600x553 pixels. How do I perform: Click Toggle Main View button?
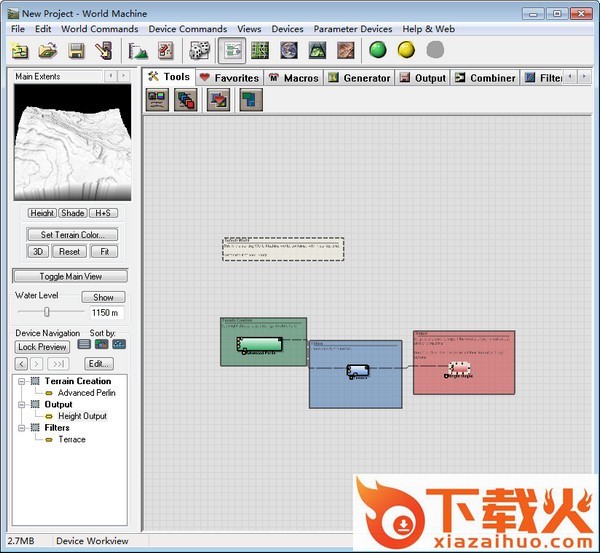tap(70, 276)
